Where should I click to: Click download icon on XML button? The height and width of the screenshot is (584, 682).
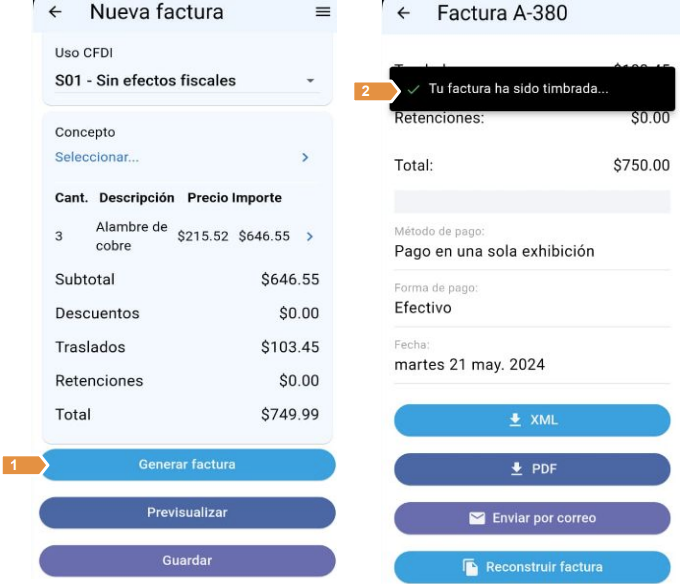pyautogui.click(x=516, y=420)
